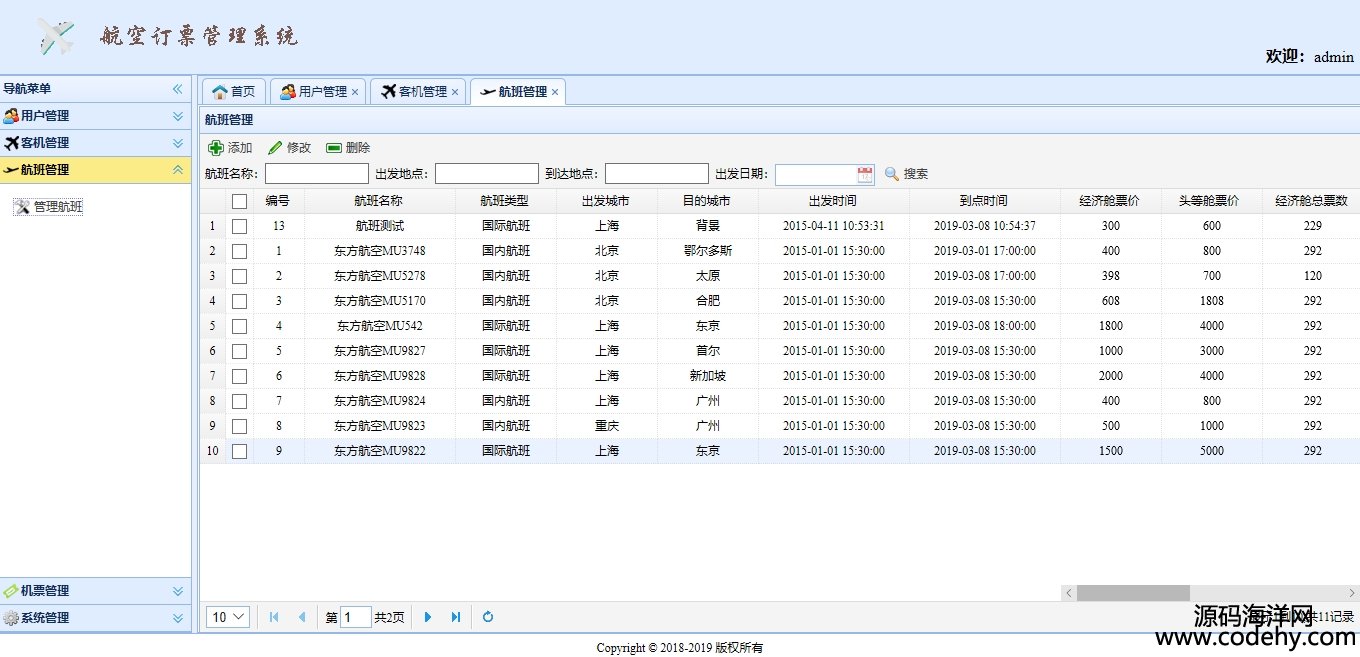The image size is (1360, 657).
Task: Click the table's horizontal scrollbar left arrow
Action: point(1069,593)
